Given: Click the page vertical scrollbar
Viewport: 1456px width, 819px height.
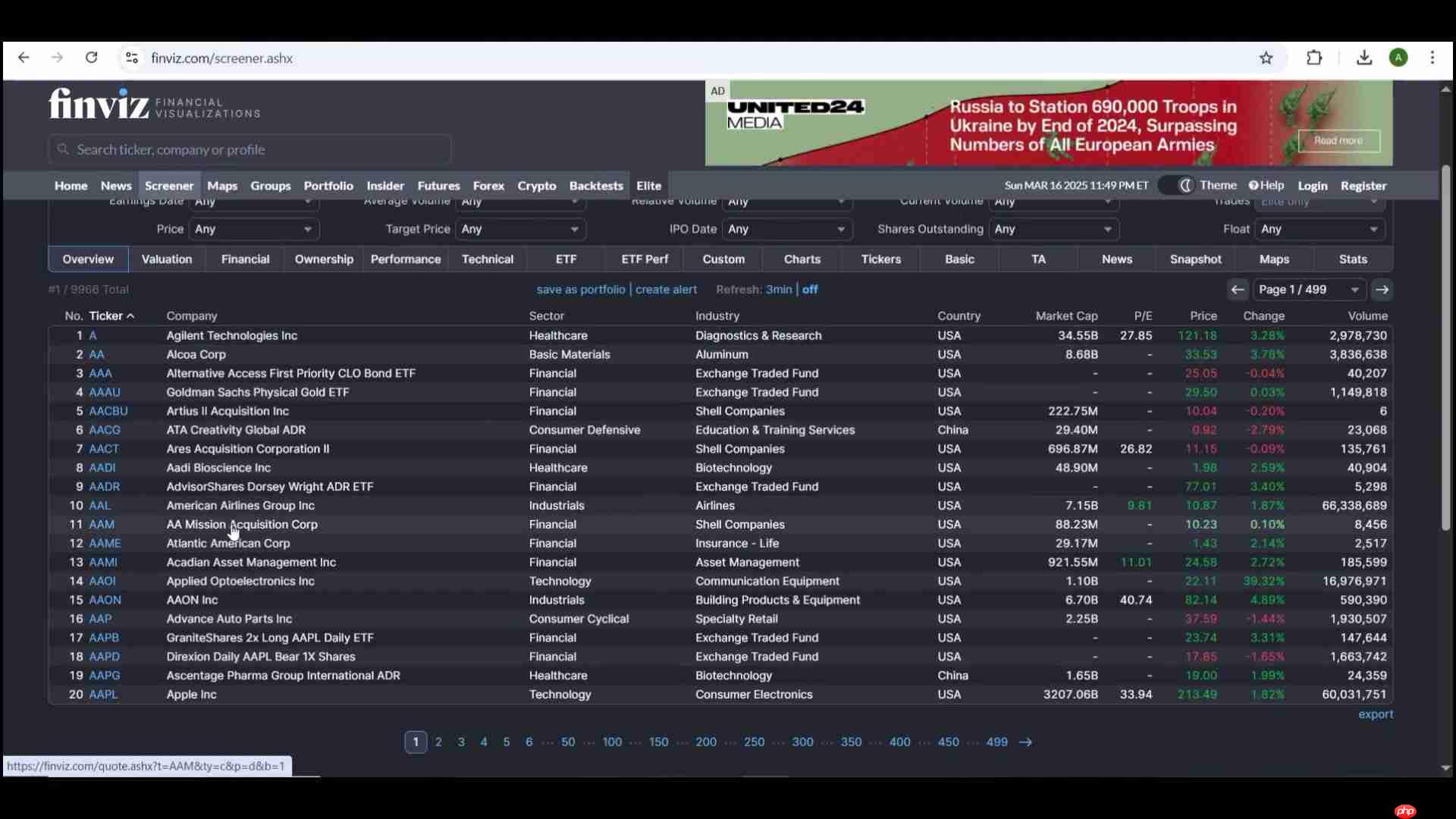Looking at the screenshot, I should (x=1445, y=347).
